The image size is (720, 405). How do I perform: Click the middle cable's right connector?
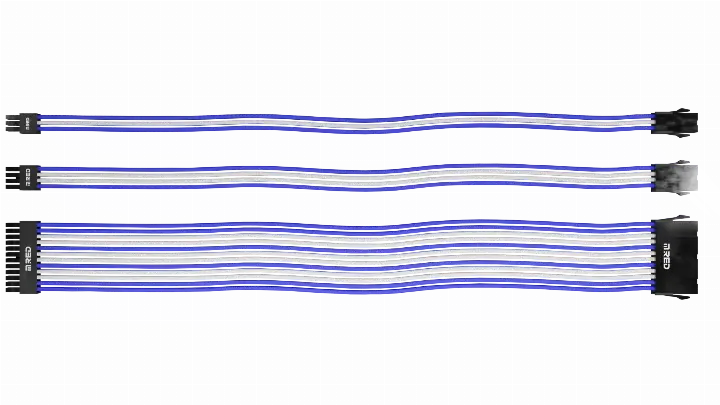[676, 181]
